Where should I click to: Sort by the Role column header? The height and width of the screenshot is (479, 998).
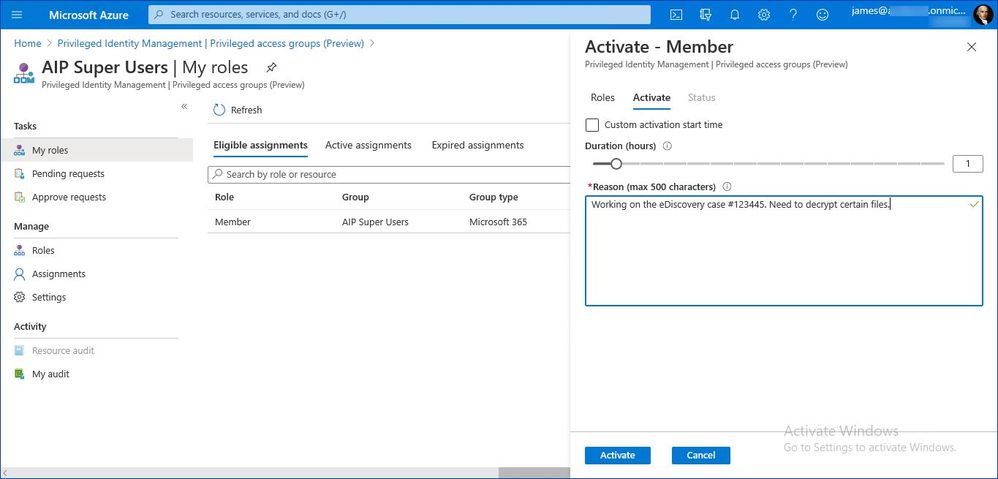[x=225, y=197]
